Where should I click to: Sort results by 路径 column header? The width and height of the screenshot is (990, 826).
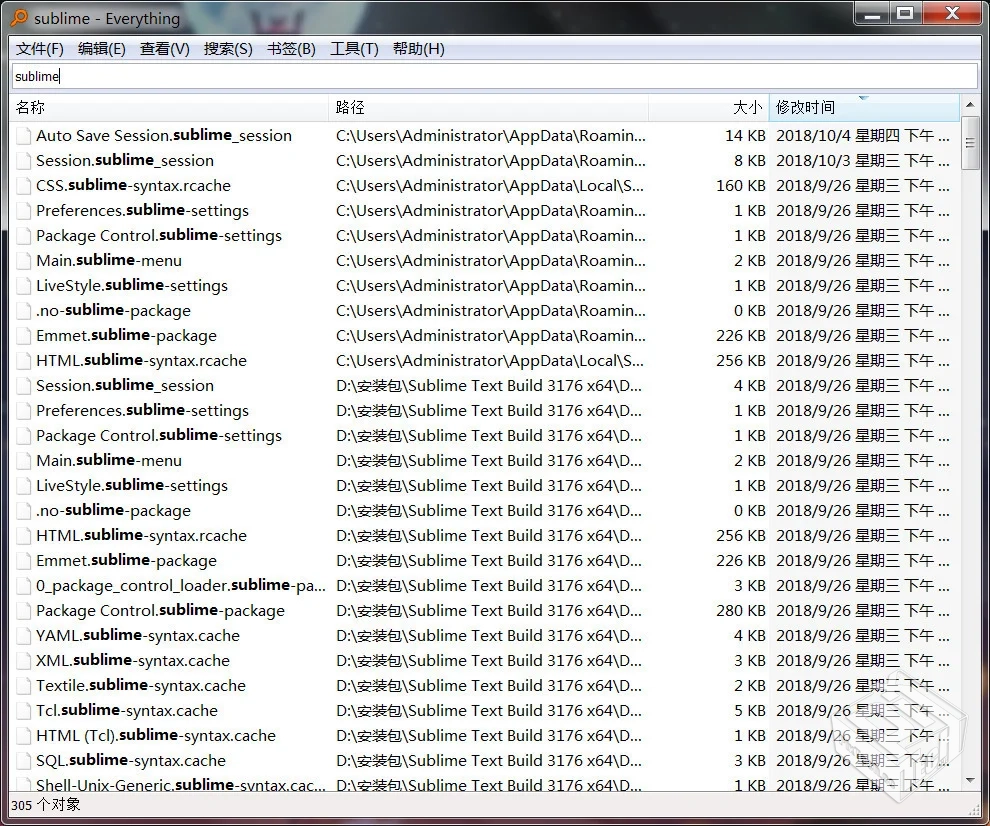pyautogui.click(x=488, y=107)
